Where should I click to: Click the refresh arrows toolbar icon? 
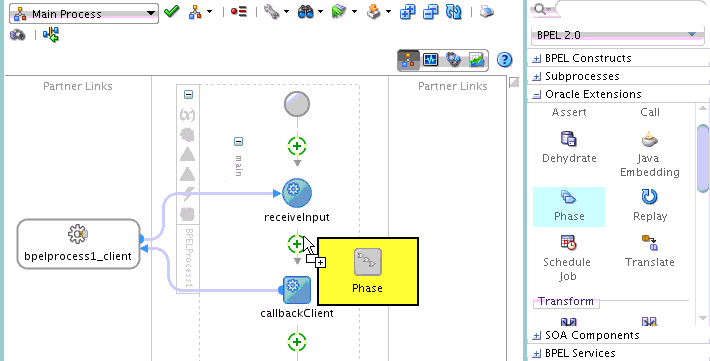click(454, 12)
